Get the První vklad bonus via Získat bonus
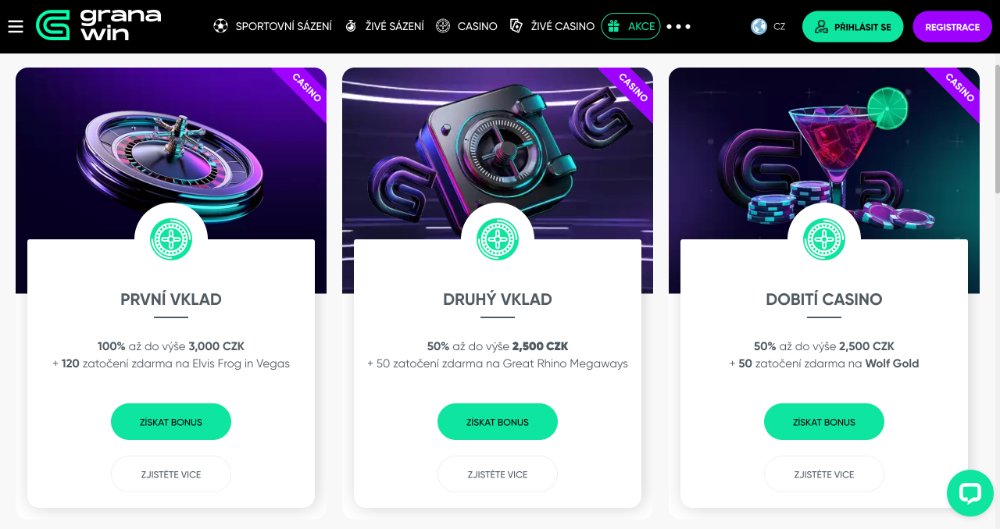Image resolution: width=1000 pixels, height=529 pixels. [x=171, y=422]
